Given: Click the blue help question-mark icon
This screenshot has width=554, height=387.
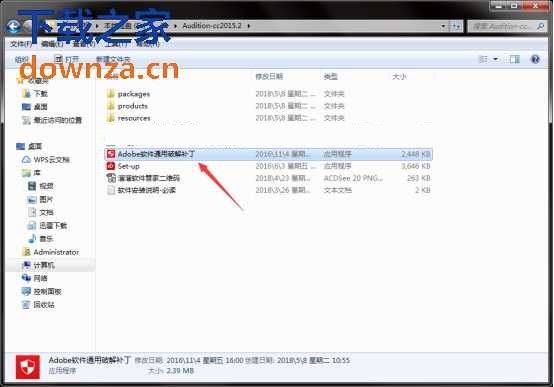Looking at the screenshot, I should [x=535, y=59].
